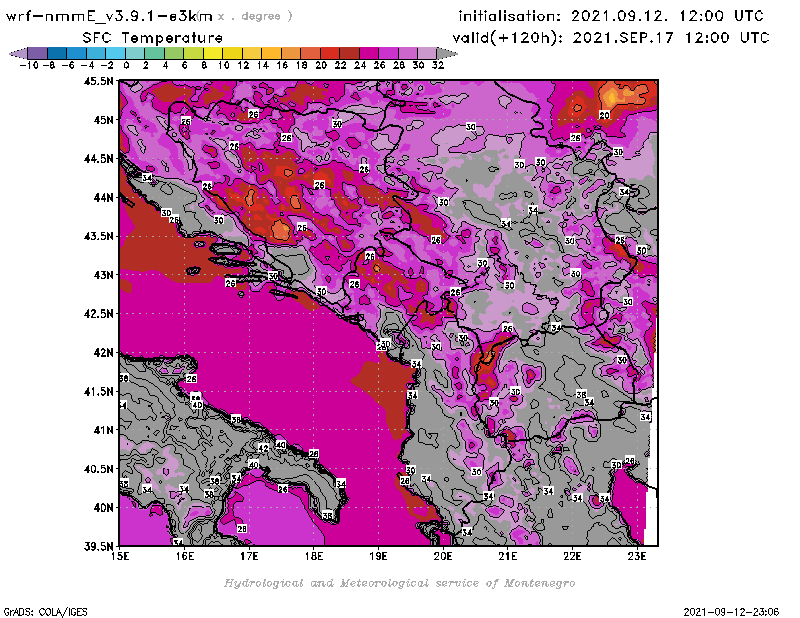Click the '43.5N' latitude label
The image size is (800, 618).
98,236
